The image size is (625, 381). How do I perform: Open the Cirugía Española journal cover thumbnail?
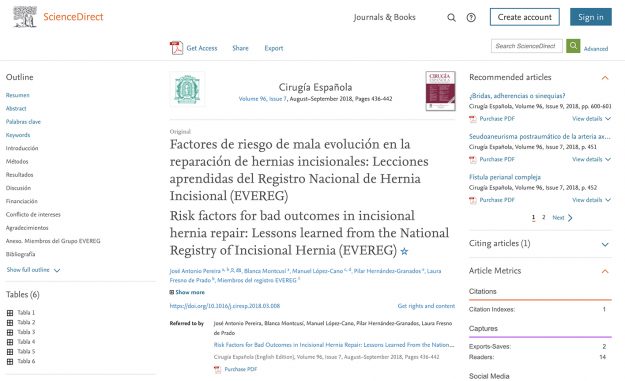click(x=440, y=91)
